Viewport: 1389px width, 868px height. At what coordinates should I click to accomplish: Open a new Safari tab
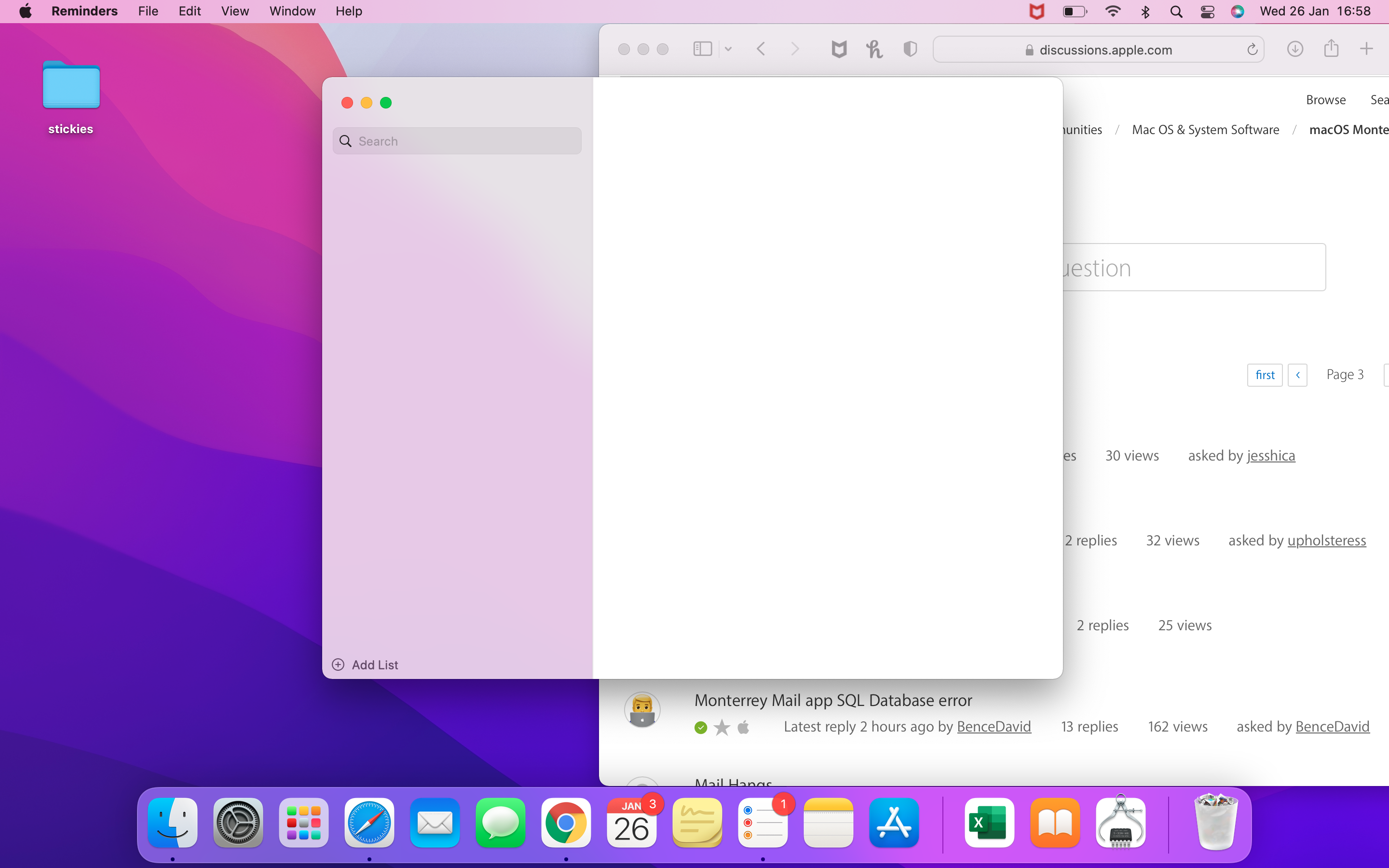(x=1366, y=49)
